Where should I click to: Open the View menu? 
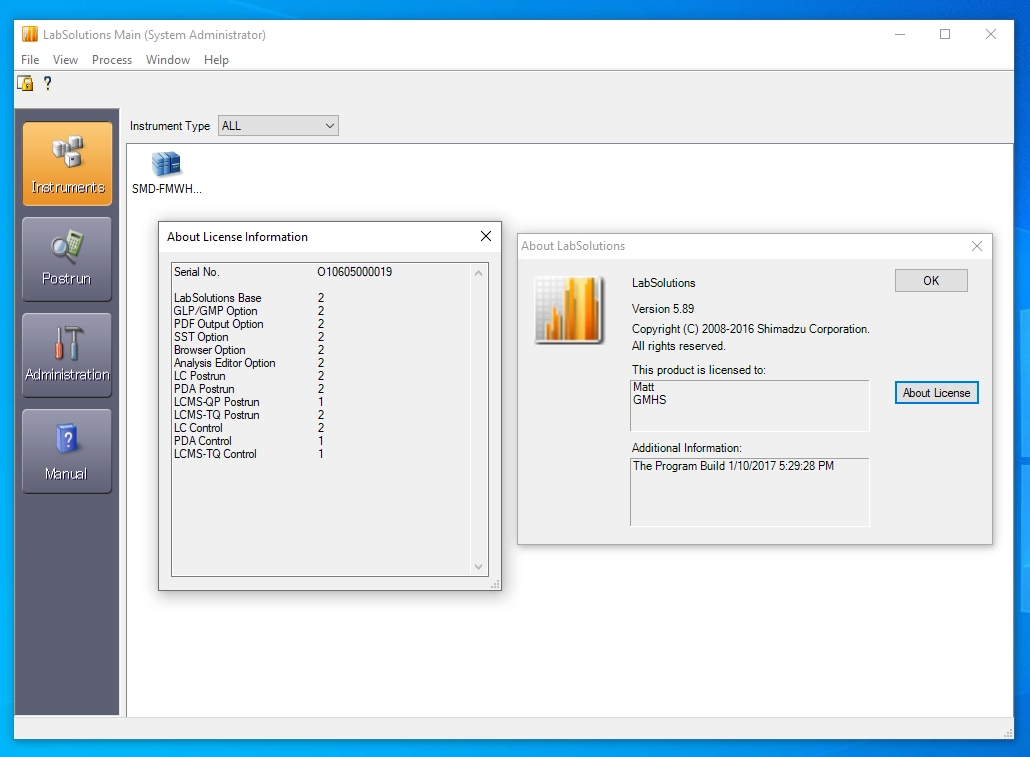pyautogui.click(x=65, y=60)
